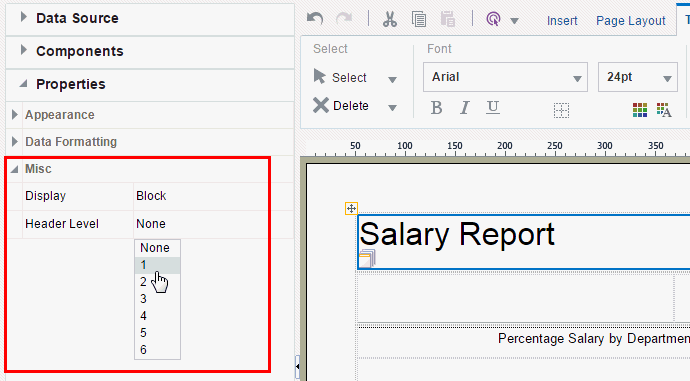
Task: Choose header level 1
Action: (157, 265)
